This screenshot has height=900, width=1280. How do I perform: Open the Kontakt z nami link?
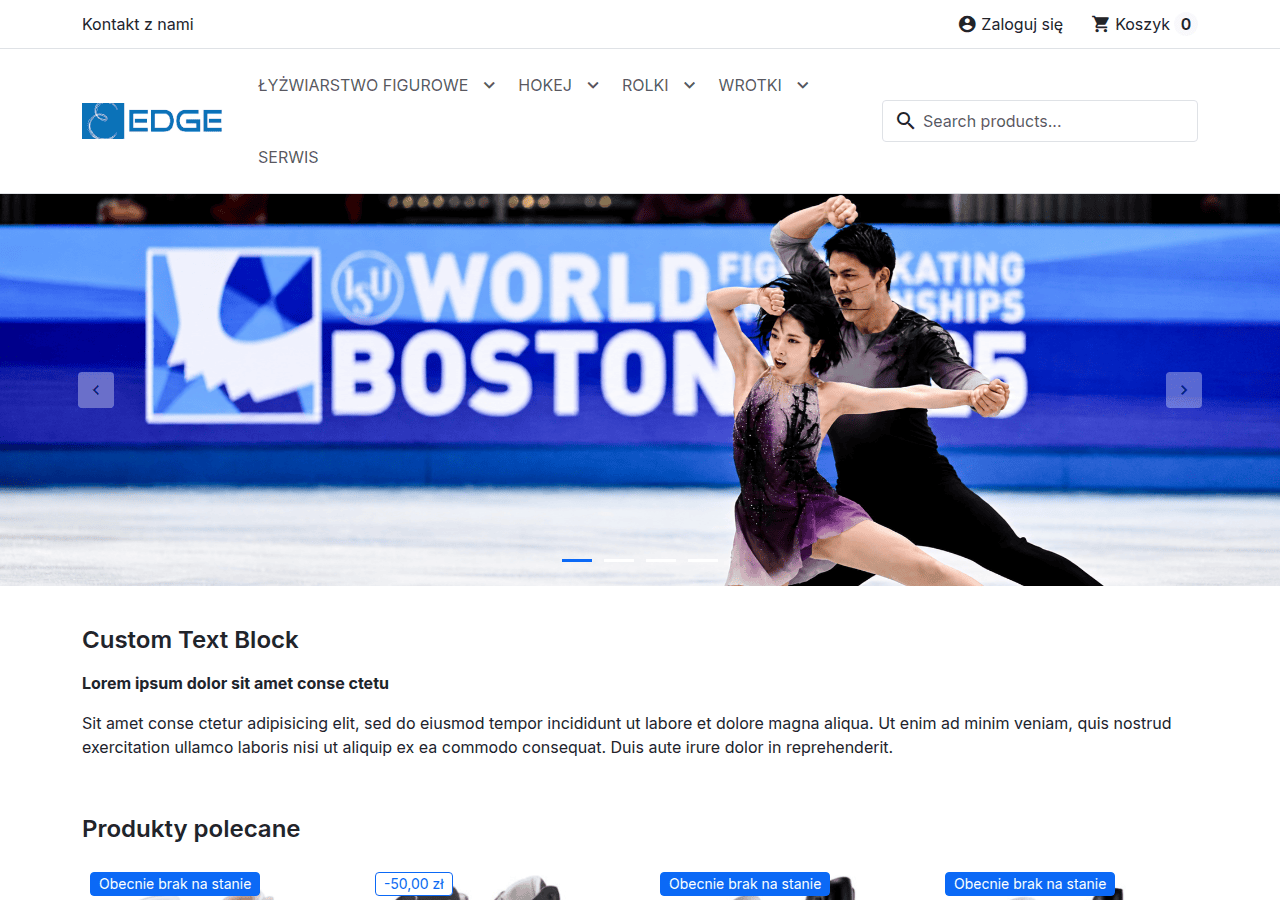tap(138, 24)
